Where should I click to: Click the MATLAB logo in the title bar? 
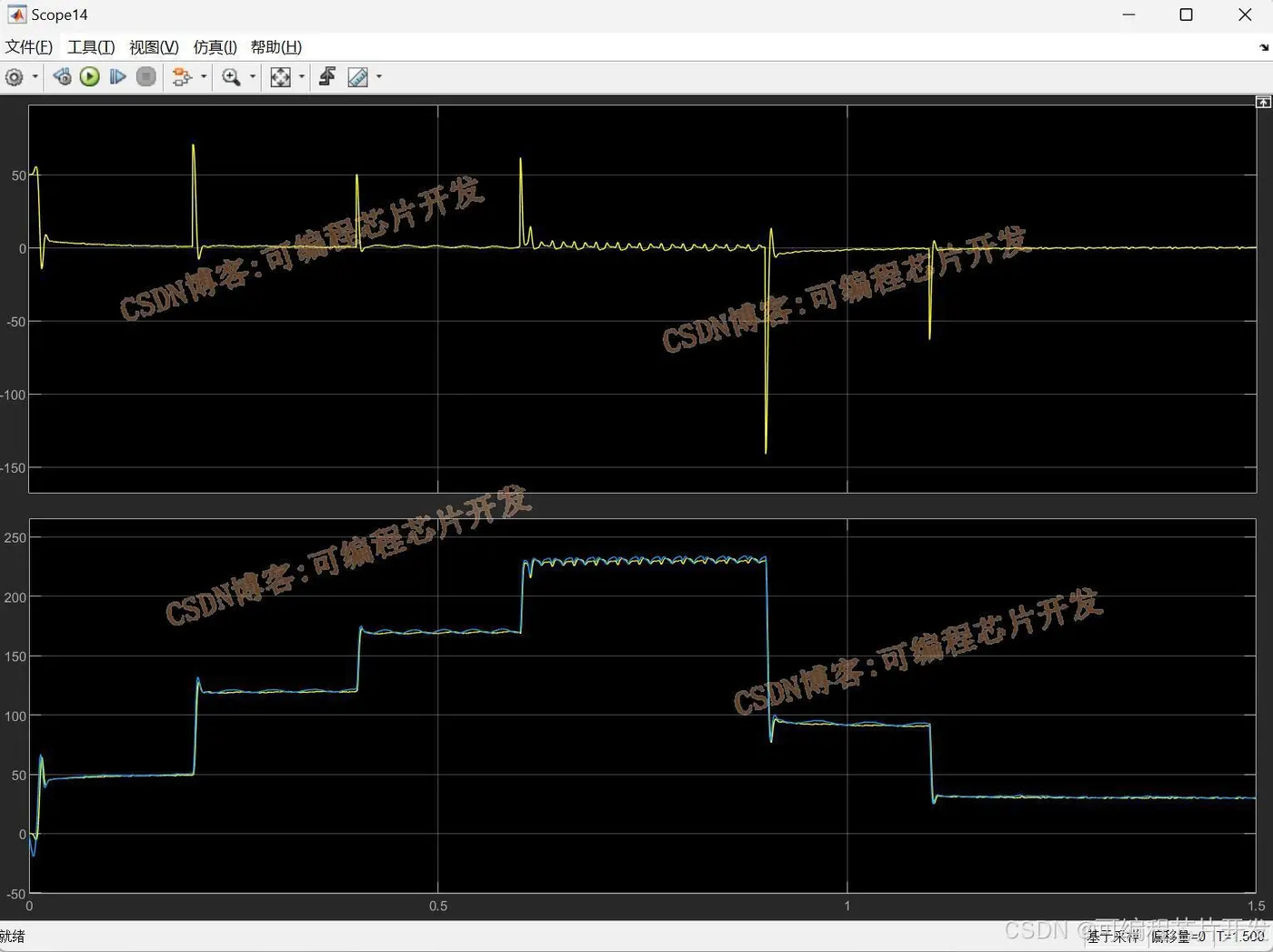(16, 15)
